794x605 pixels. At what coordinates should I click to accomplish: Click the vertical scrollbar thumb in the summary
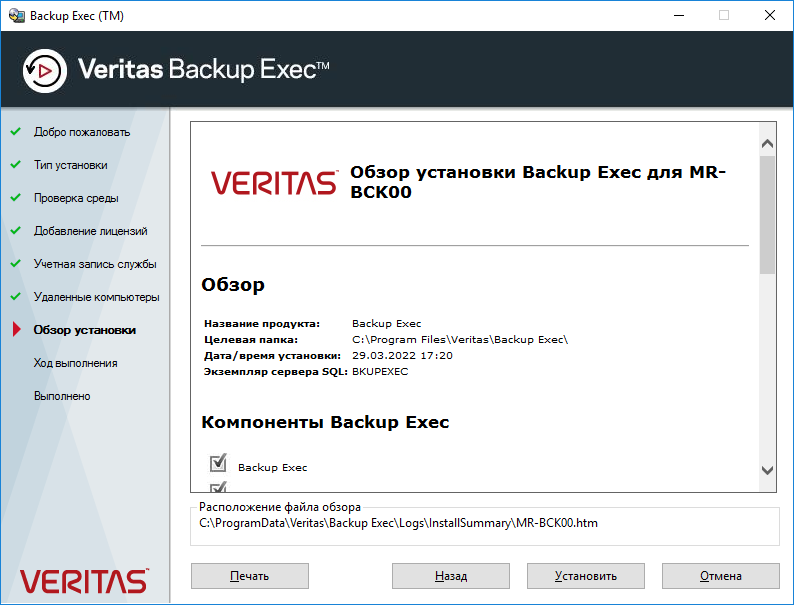coord(767,215)
